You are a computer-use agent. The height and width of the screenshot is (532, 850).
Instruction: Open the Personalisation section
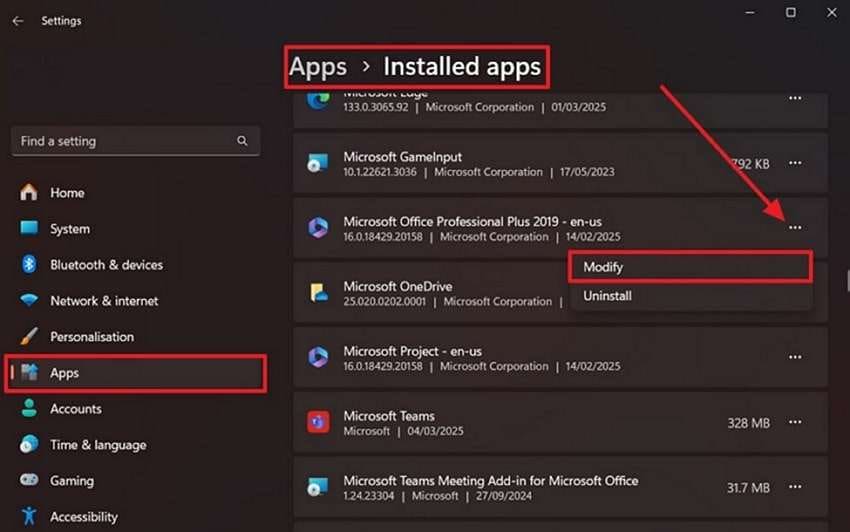coord(92,337)
